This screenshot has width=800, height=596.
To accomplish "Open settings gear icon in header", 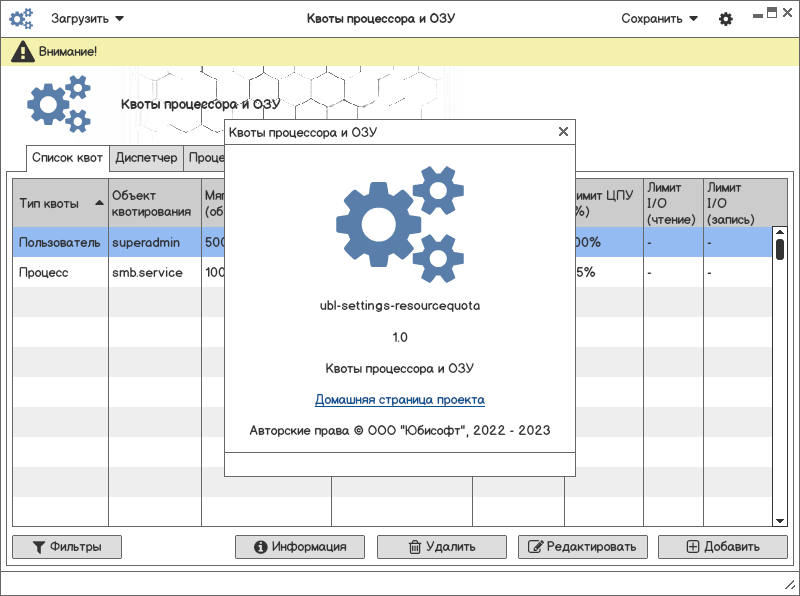I will pyautogui.click(x=726, y=19).
